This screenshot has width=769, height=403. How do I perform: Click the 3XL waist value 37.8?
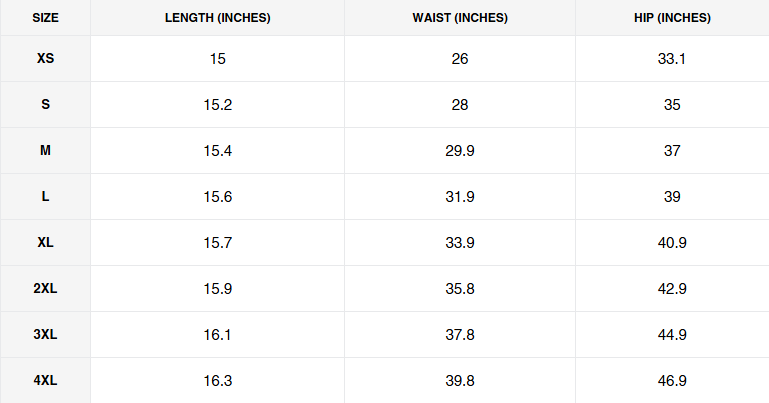tap(460, 335)
